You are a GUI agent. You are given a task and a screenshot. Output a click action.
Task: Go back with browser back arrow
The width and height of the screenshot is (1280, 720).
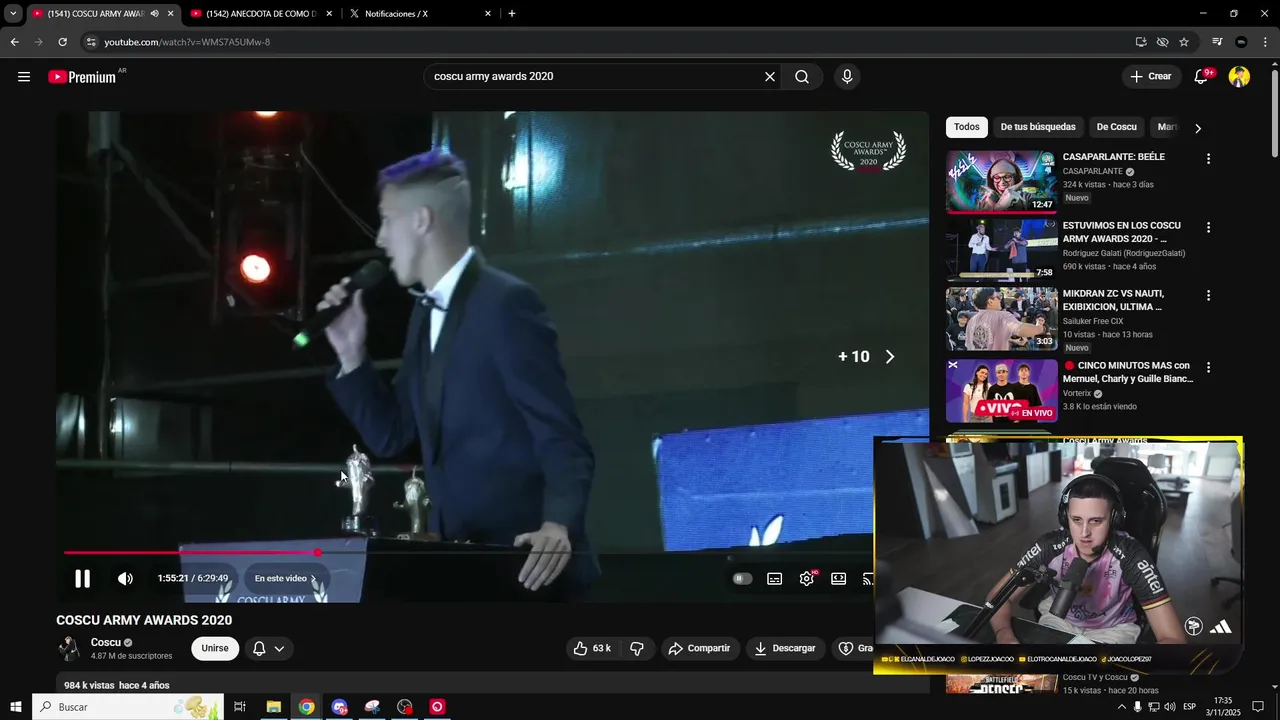coord(14,42)
